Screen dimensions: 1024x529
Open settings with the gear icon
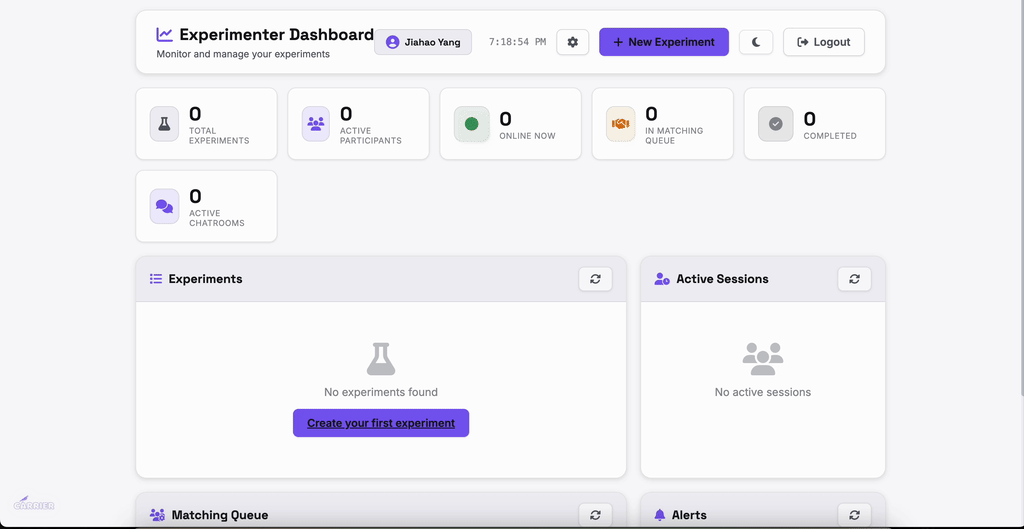[572, 42]
